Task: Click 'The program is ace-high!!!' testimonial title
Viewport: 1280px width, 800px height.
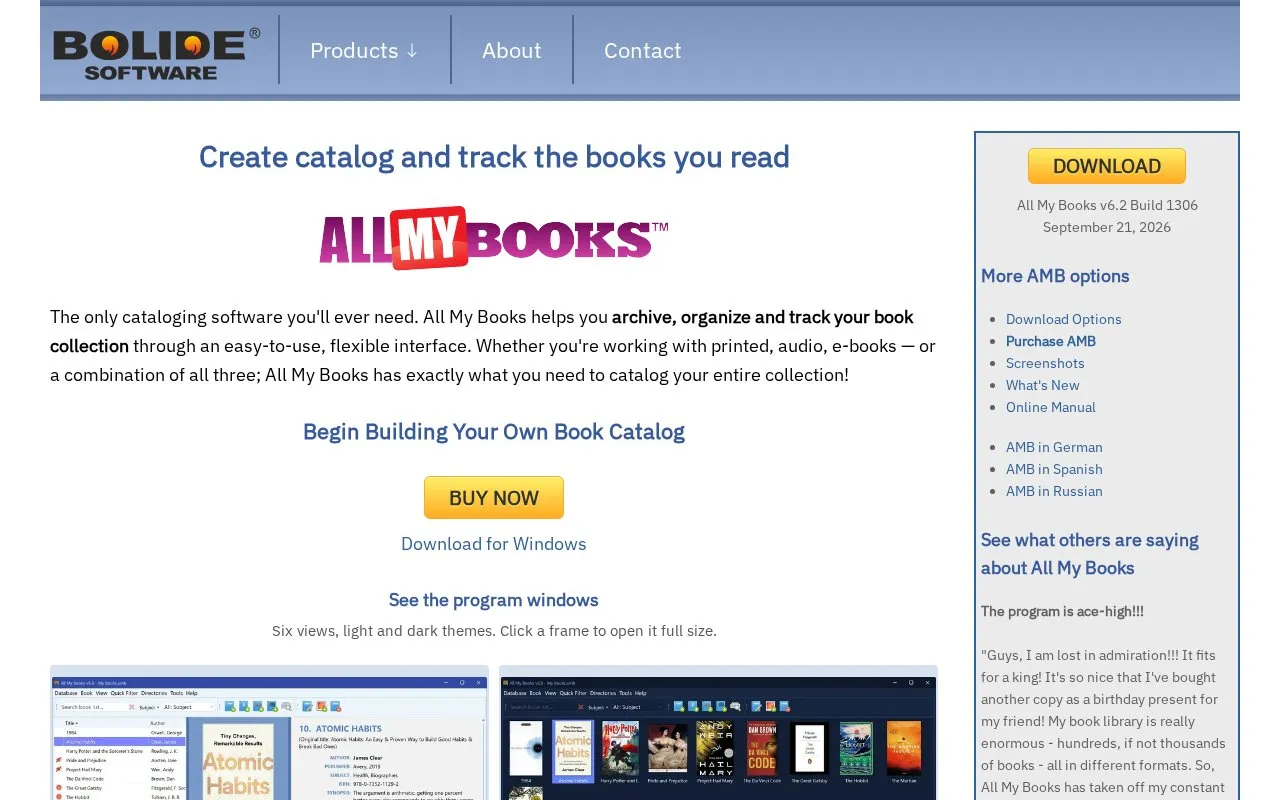Action: 1062,611
